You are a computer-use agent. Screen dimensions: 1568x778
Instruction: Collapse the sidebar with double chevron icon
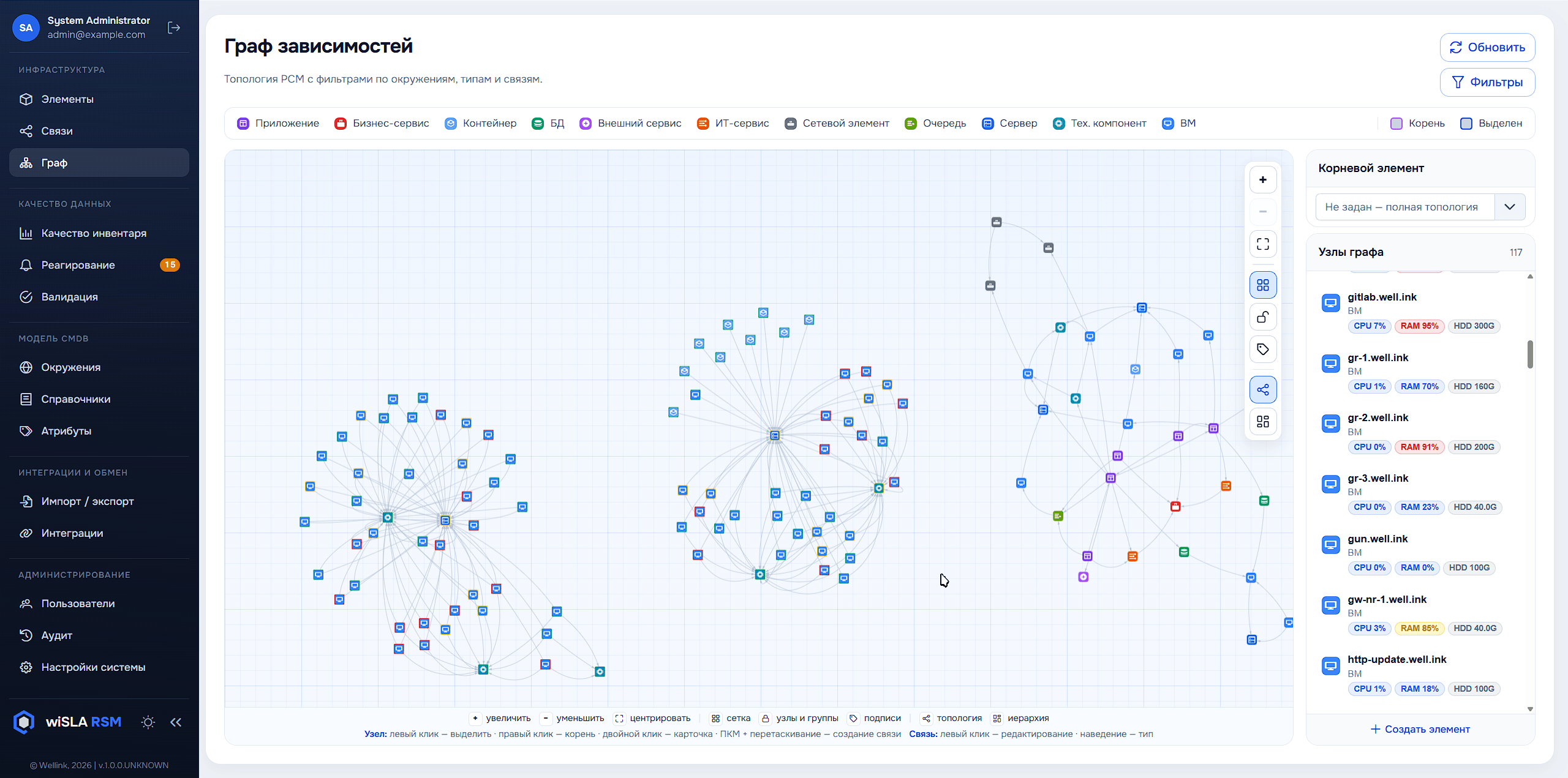pyautogui.click(x=176, y=722)
